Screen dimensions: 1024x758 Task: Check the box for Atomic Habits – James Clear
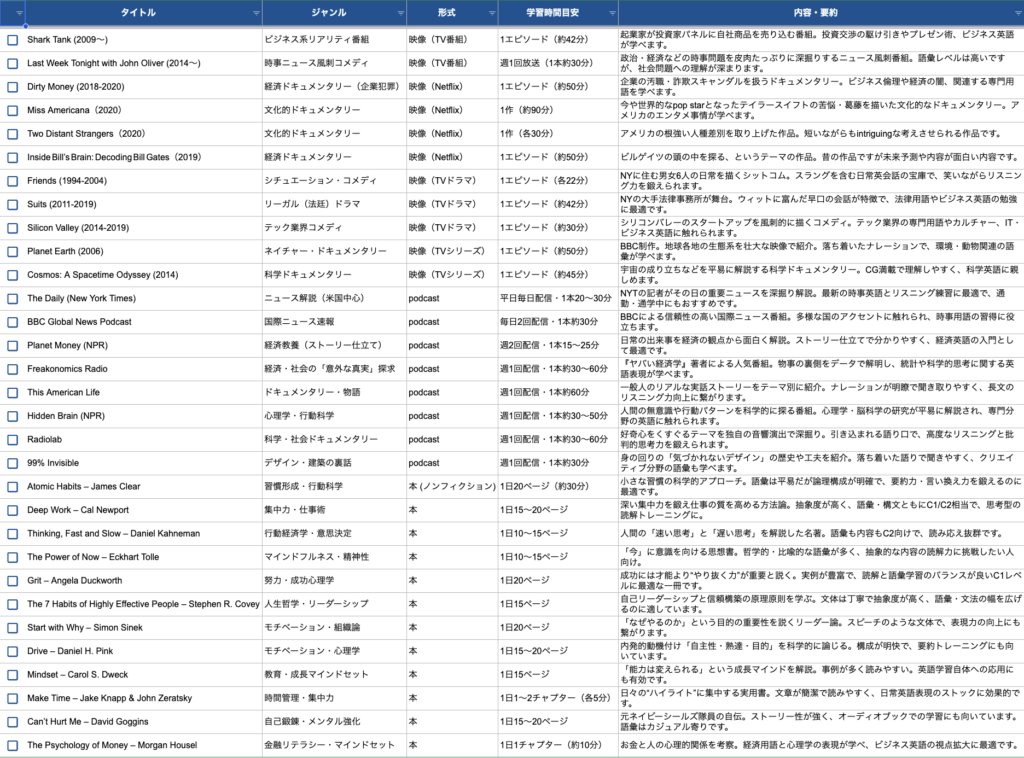13,486
